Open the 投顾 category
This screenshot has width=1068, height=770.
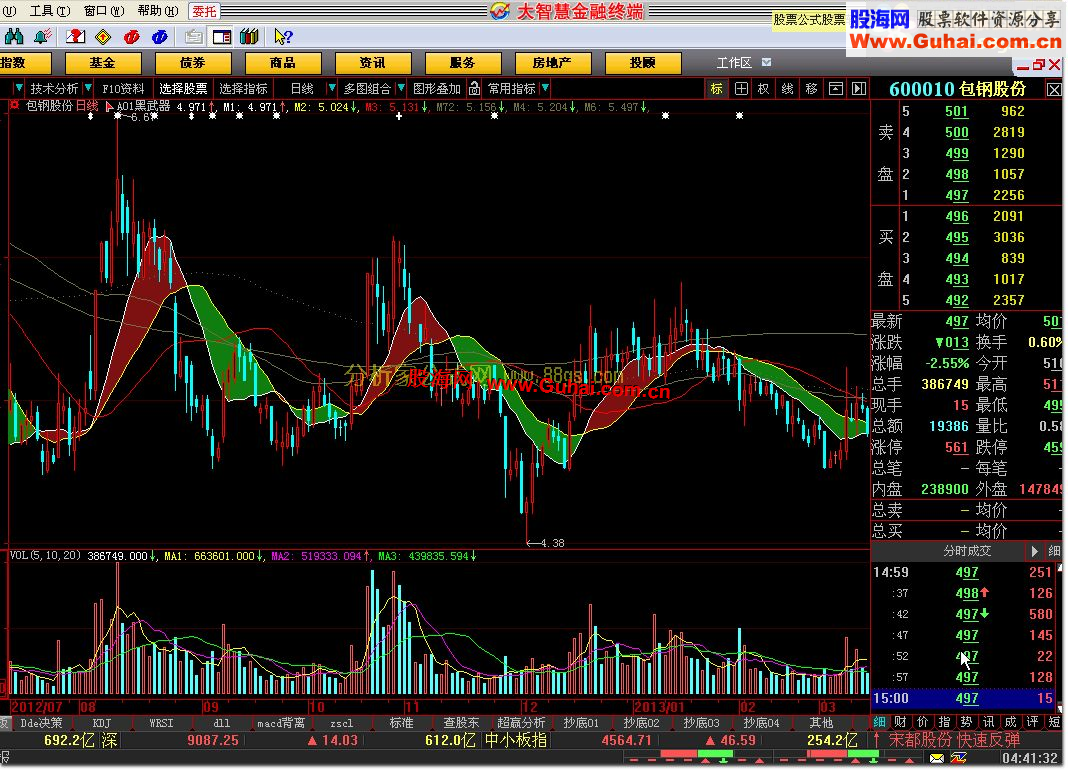click(642, 63)
